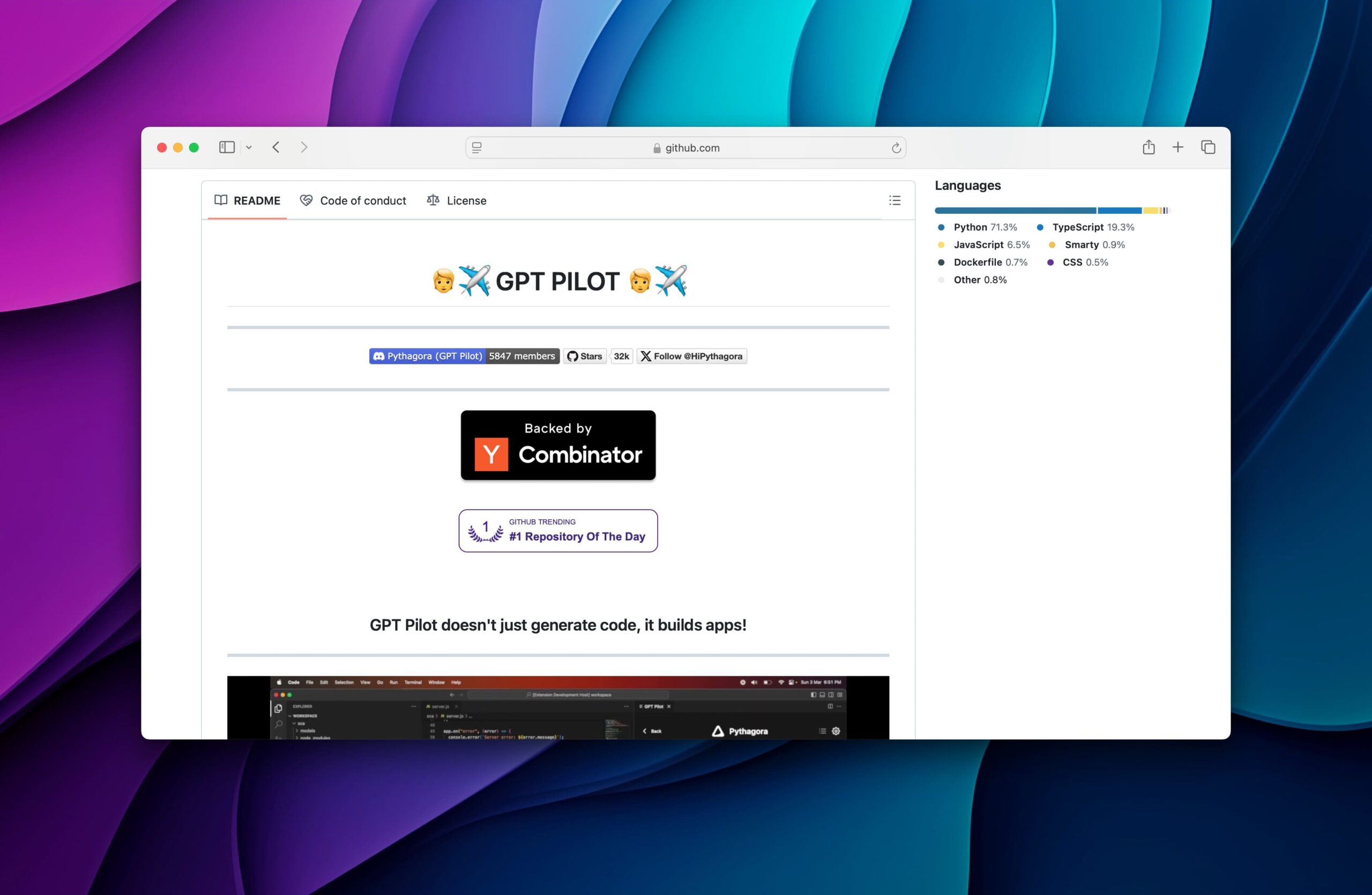The image size is (1372, 895).
Task: Open the README outline menu icon
Action: pyautogui.click(x=894, y=200)
